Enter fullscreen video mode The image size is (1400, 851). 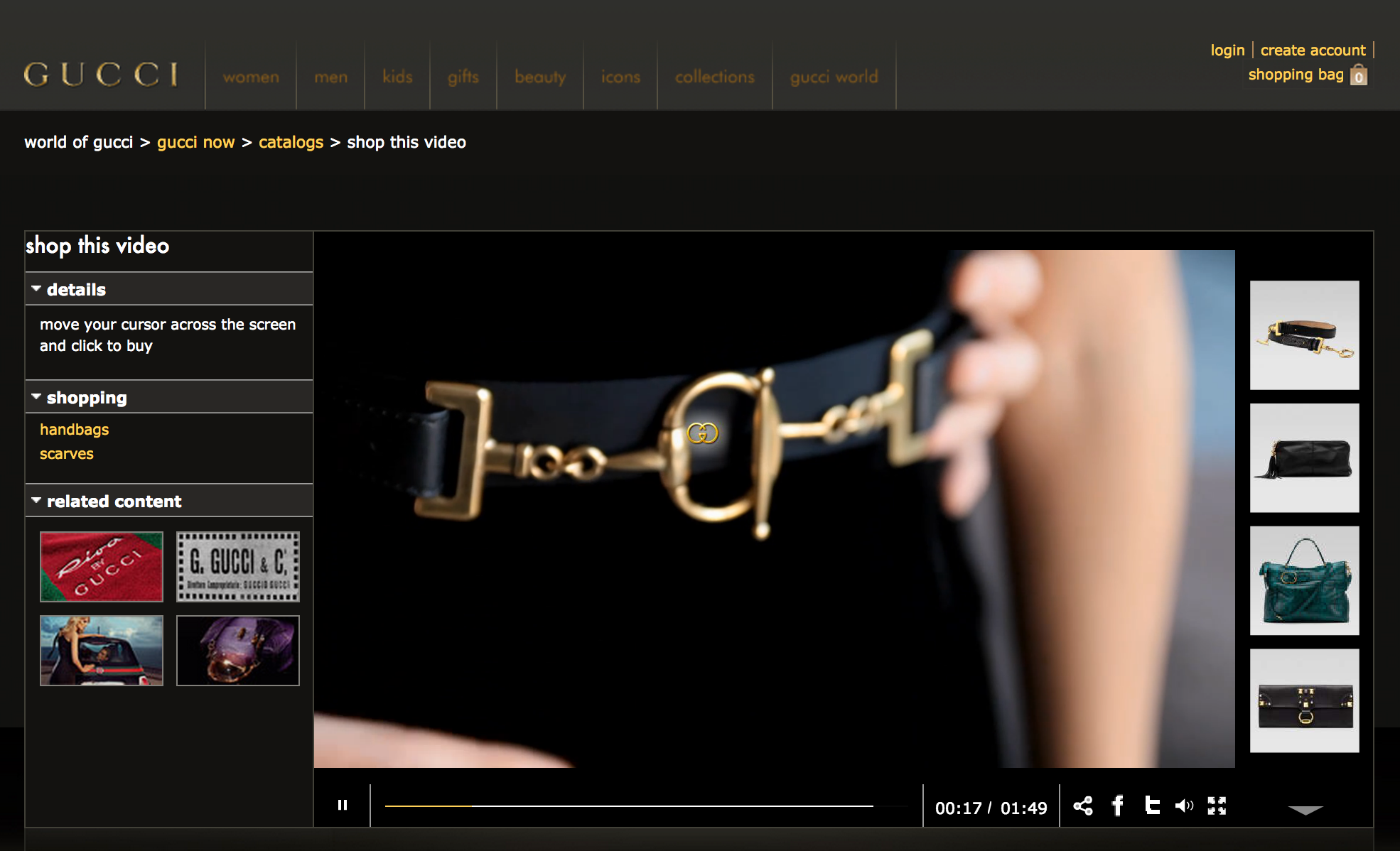(1217, 805)
